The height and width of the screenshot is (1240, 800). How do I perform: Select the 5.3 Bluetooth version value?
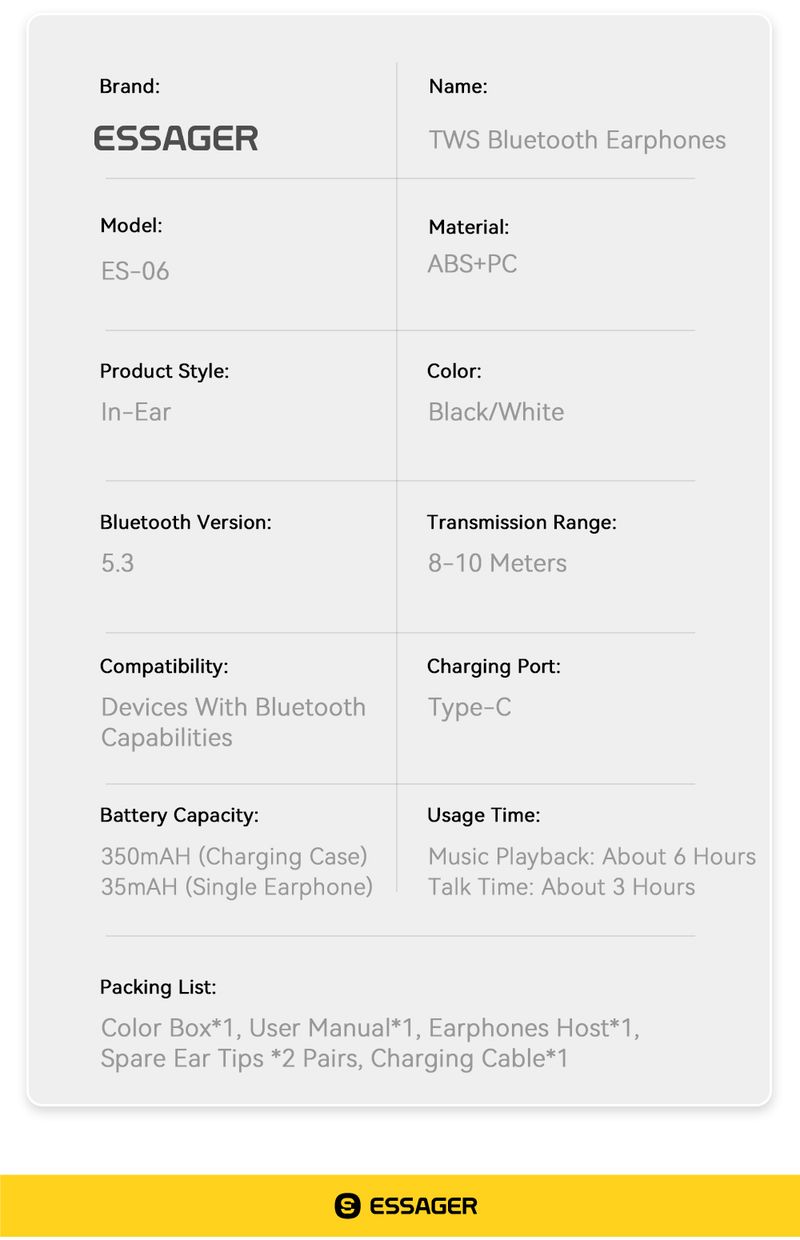tap(117, 563)
